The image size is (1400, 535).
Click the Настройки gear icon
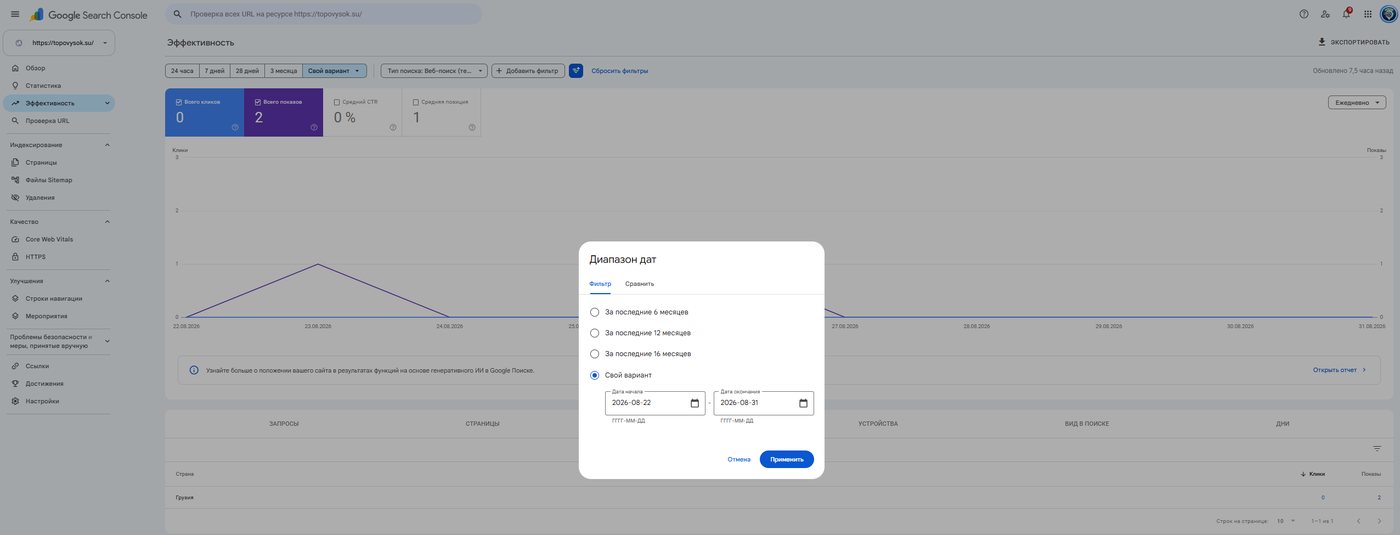(16, 401)
